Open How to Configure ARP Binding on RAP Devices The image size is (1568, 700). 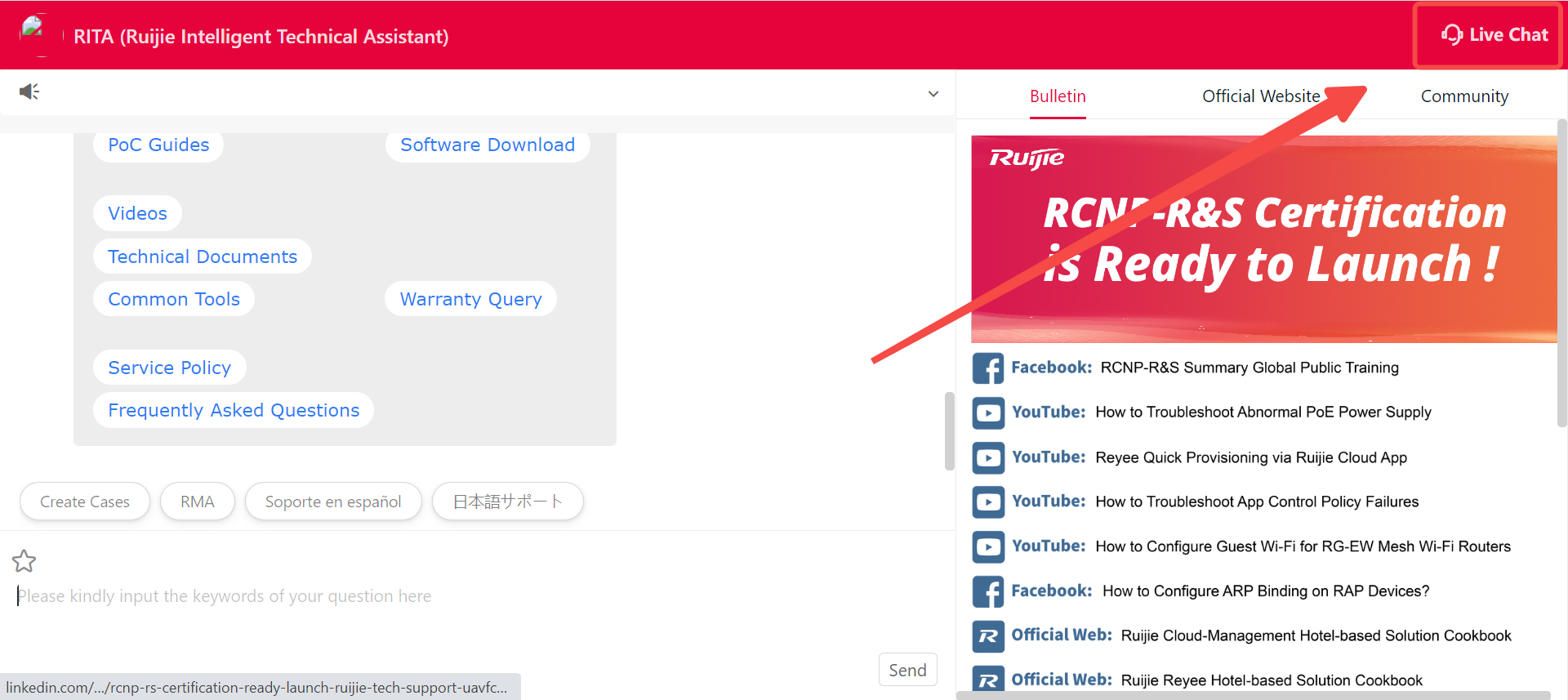tap(1266, 591)
